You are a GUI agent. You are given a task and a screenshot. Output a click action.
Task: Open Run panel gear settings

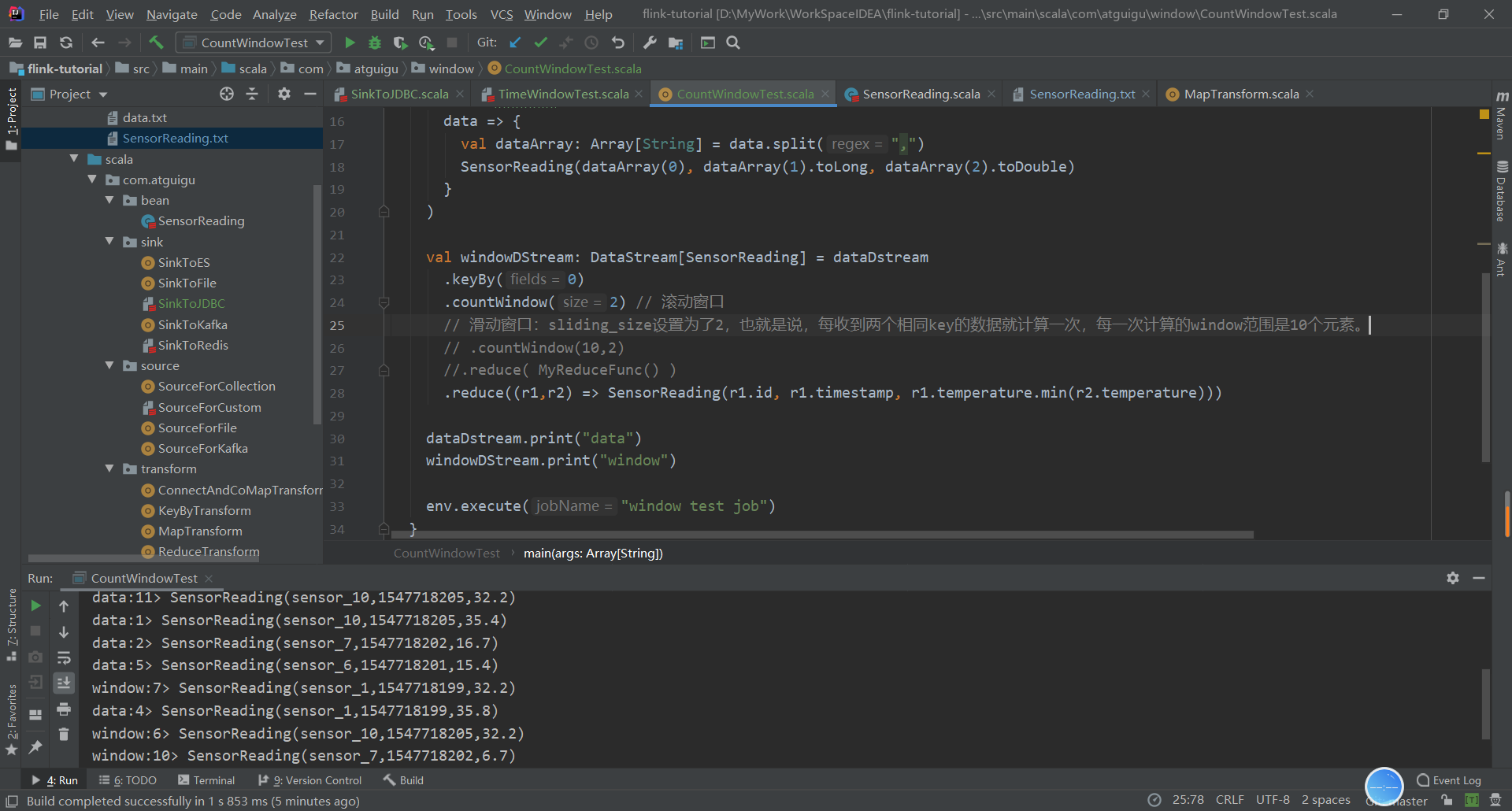click(1453, 578)
